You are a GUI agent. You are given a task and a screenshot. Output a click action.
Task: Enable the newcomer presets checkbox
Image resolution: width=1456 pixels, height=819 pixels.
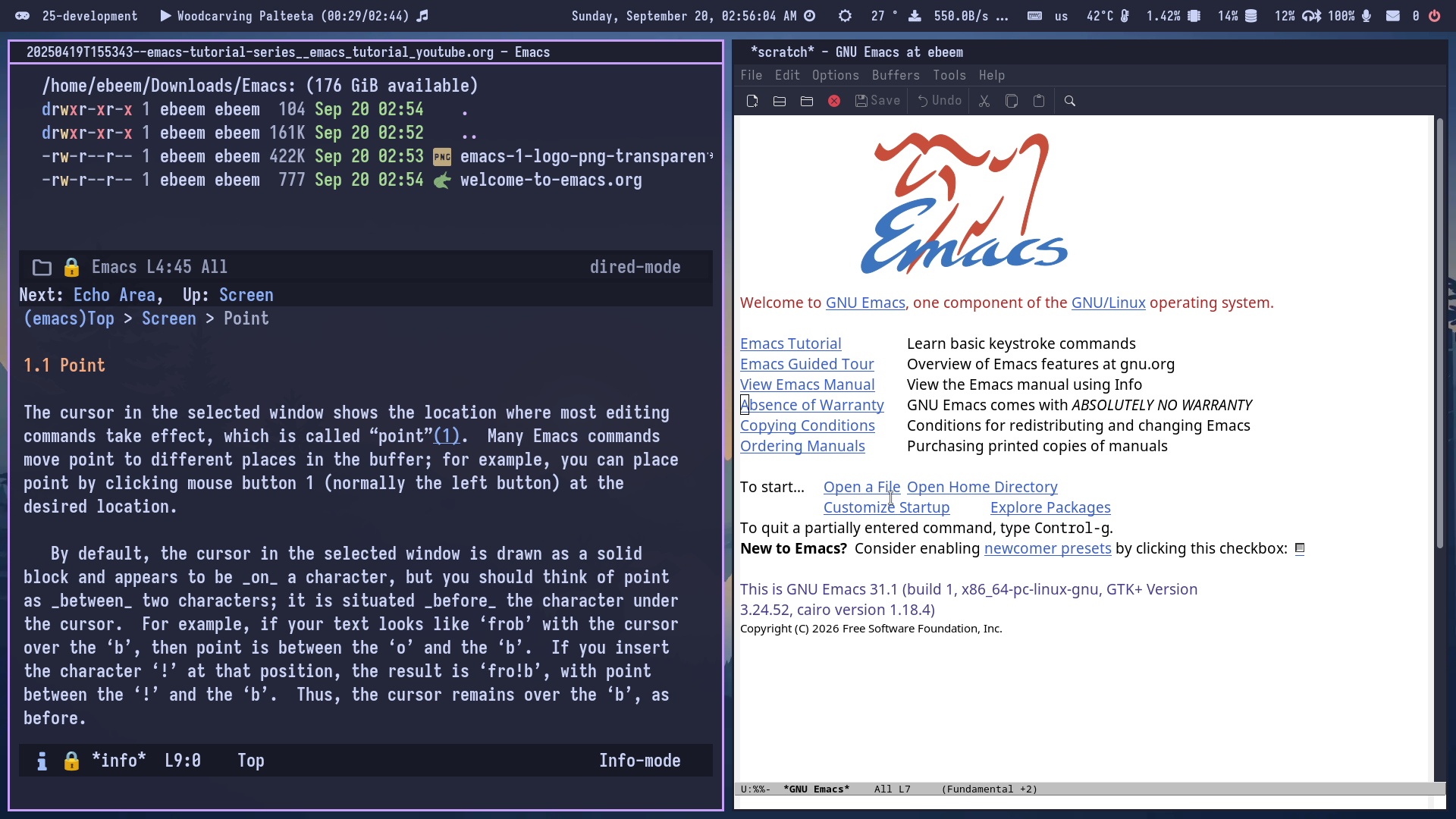point(1300,548)
